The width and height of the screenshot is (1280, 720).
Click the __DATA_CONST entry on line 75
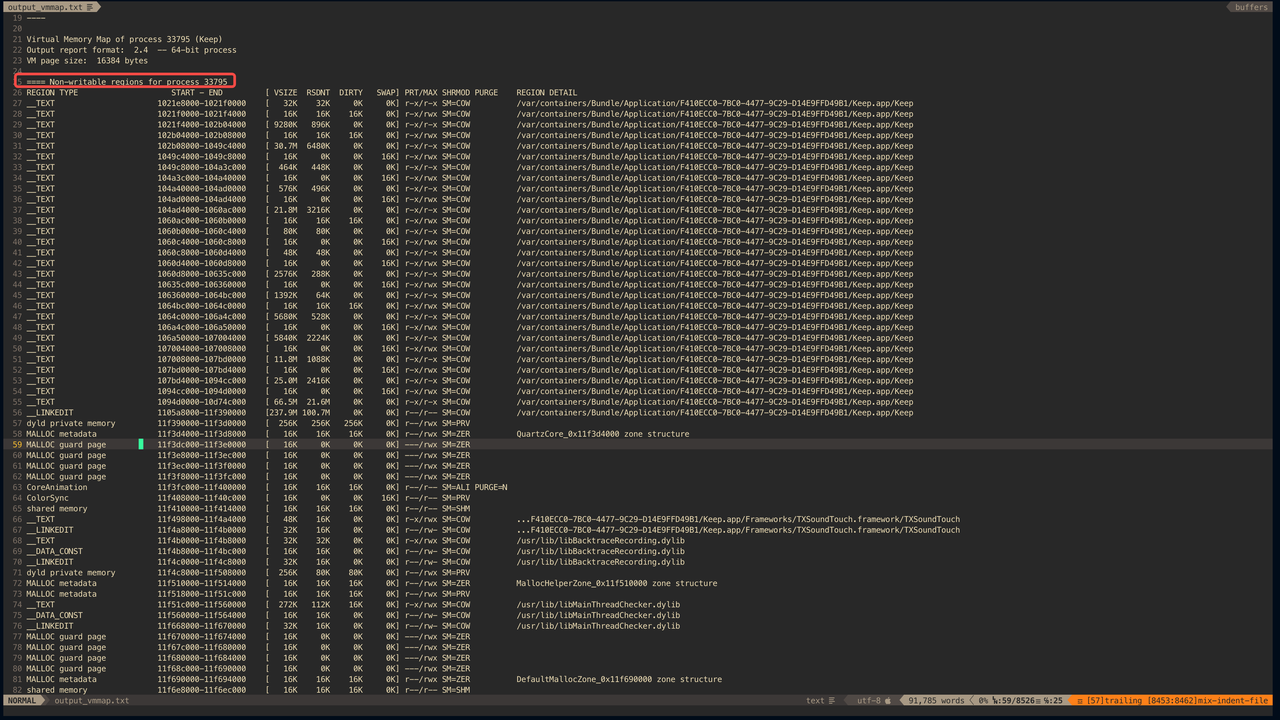(x=54, y=615)
